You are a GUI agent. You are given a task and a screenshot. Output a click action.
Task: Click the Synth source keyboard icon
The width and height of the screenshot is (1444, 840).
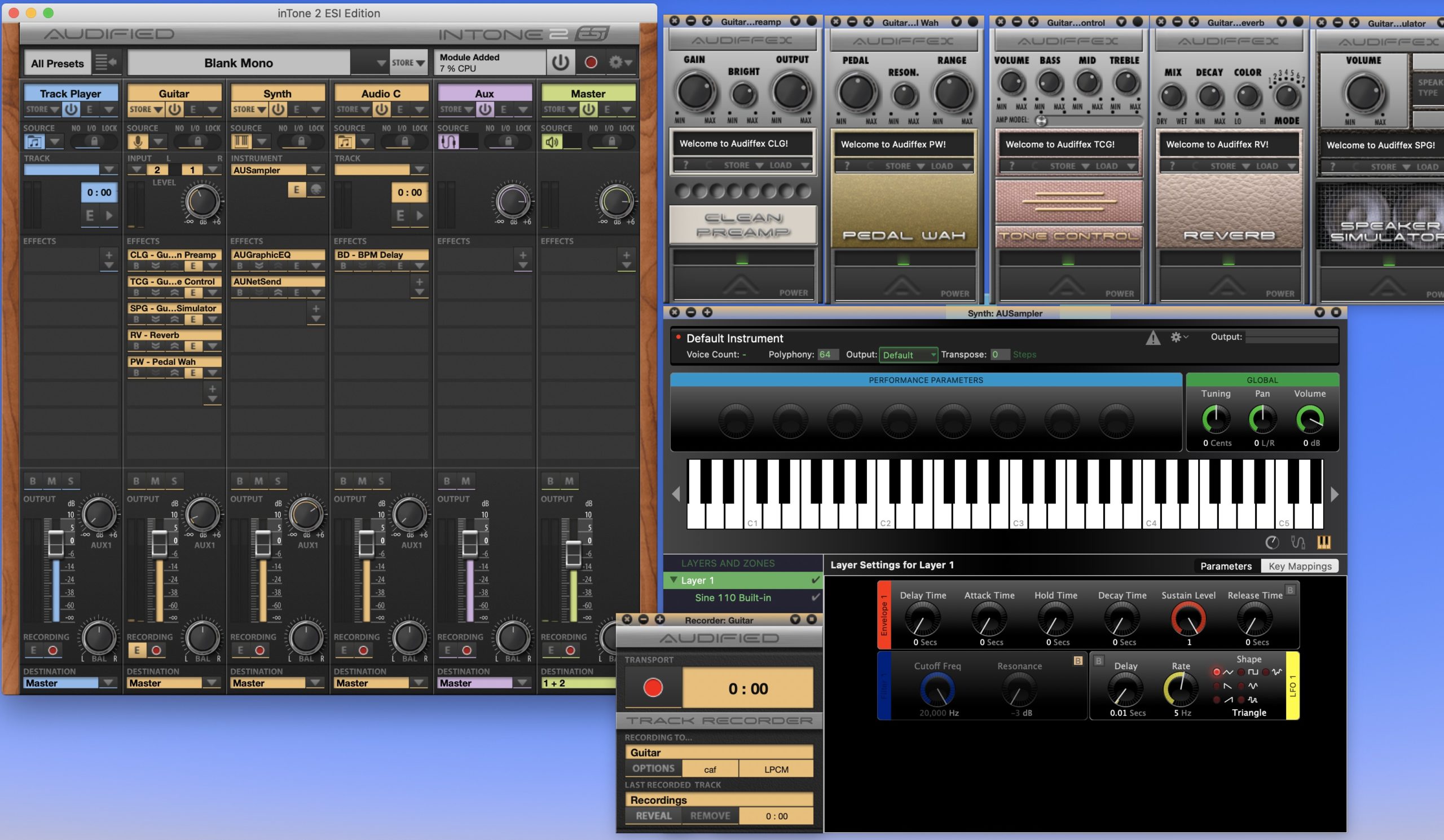[x=241, y=142]
